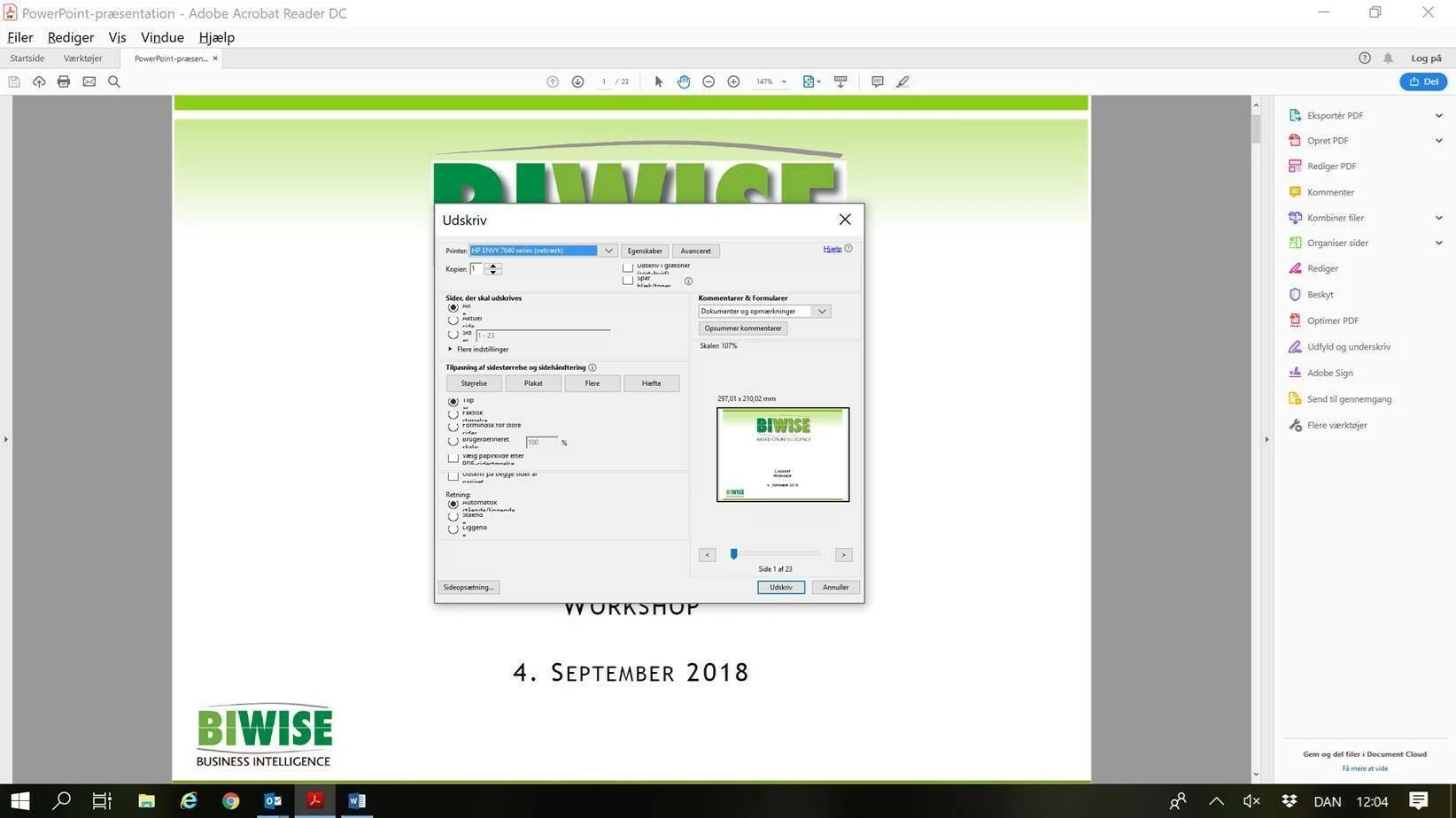Screen dimensions: 1456x818
Task: Go to next page with down arrow icon
Action: [577, 81]
